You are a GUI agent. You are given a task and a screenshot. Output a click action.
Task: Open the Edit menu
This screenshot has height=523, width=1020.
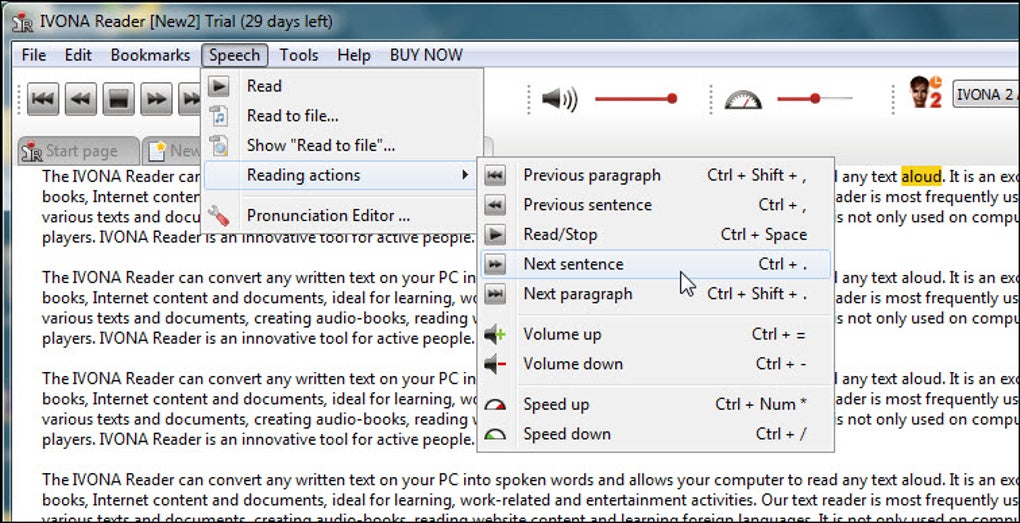coord(78,55)
